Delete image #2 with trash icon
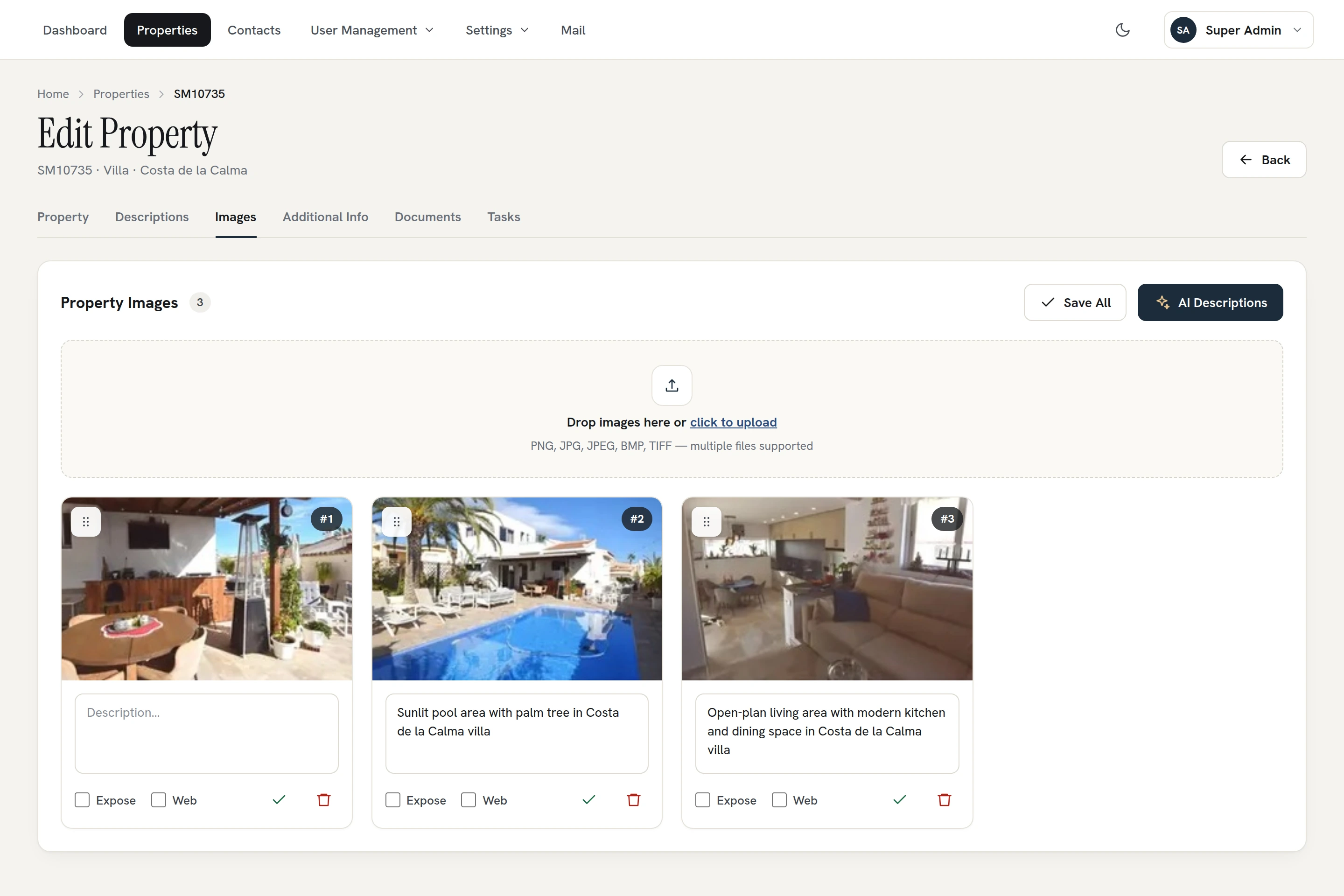The height and width of the screenshot is (896, 1344). point(634,799)
